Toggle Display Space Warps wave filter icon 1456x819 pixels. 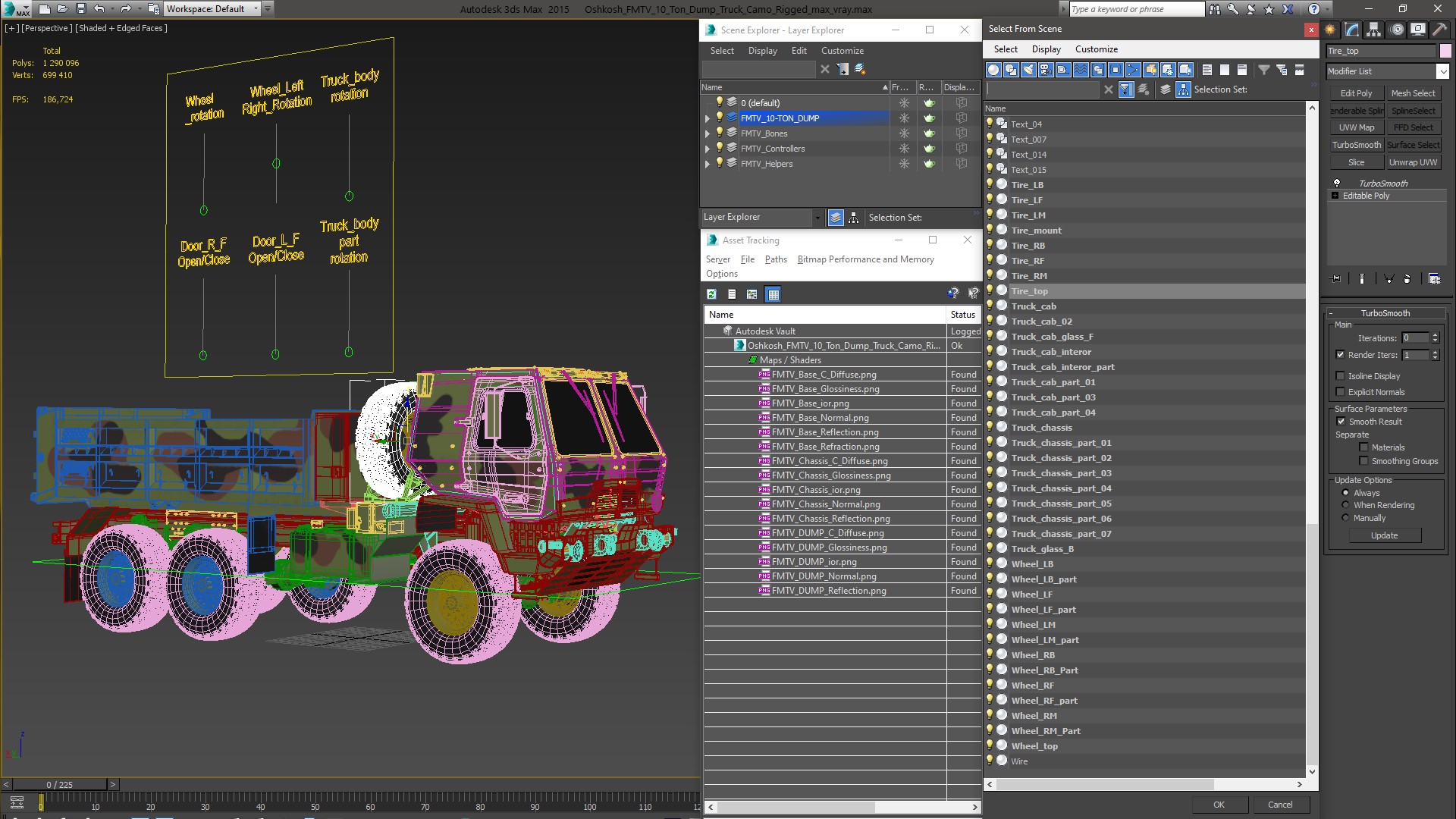1081,70
